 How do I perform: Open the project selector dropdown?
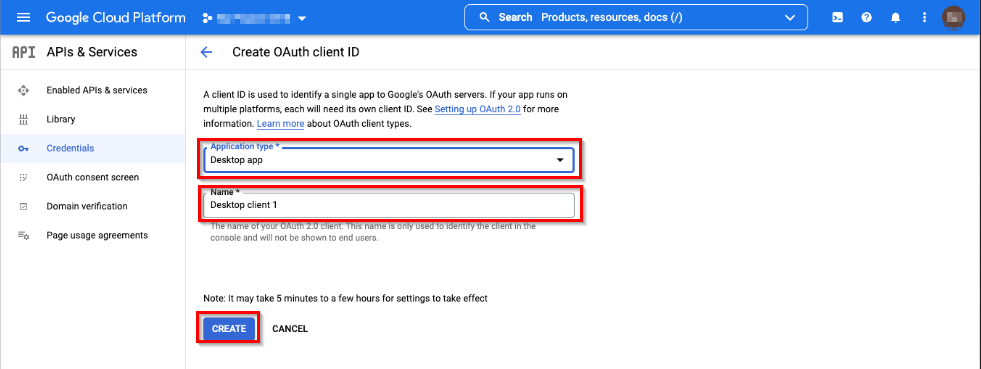tap(255, 18)
